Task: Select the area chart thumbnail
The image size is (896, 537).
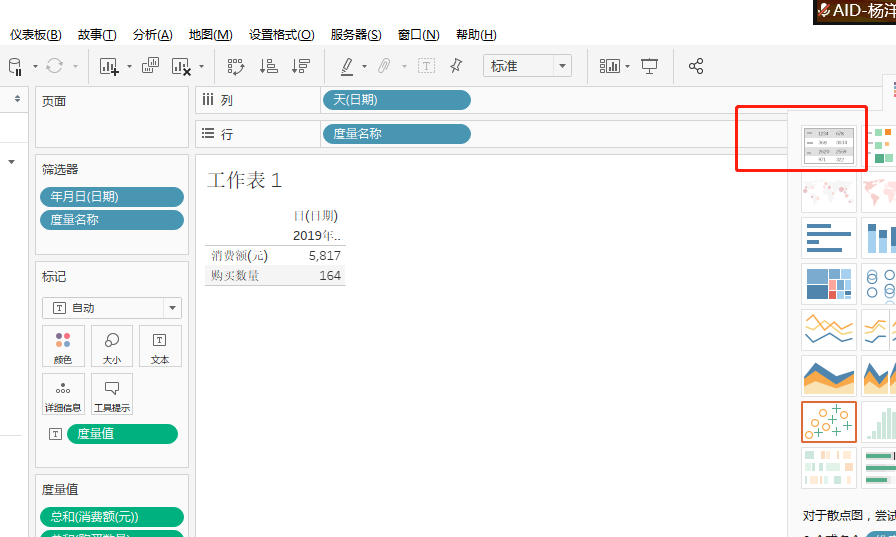Action: click(829, 376)
